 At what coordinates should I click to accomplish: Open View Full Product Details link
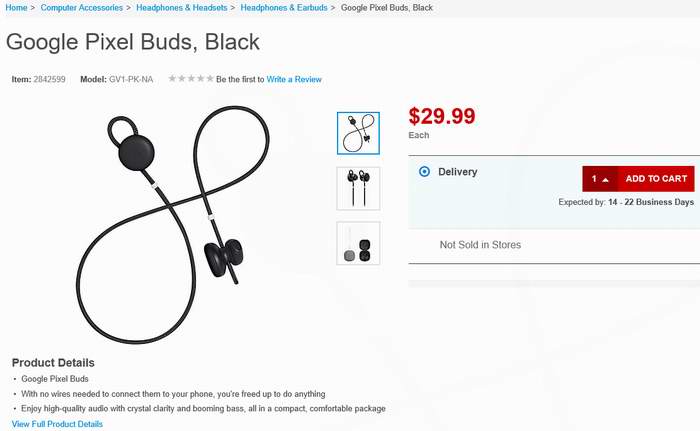click(x=57, y=424)
